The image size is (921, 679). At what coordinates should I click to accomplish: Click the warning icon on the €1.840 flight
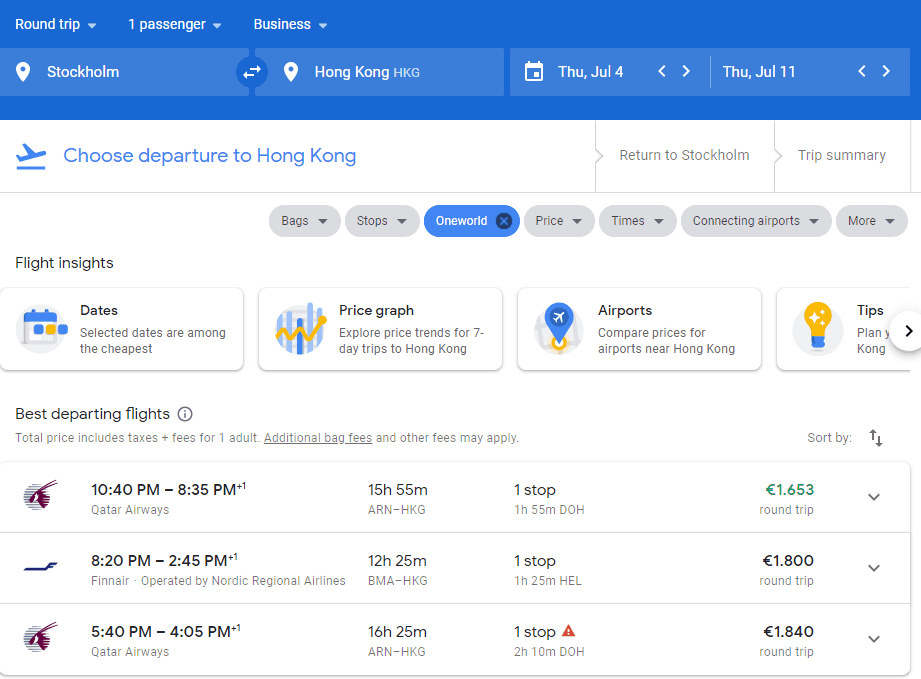[x=569, y=631]
